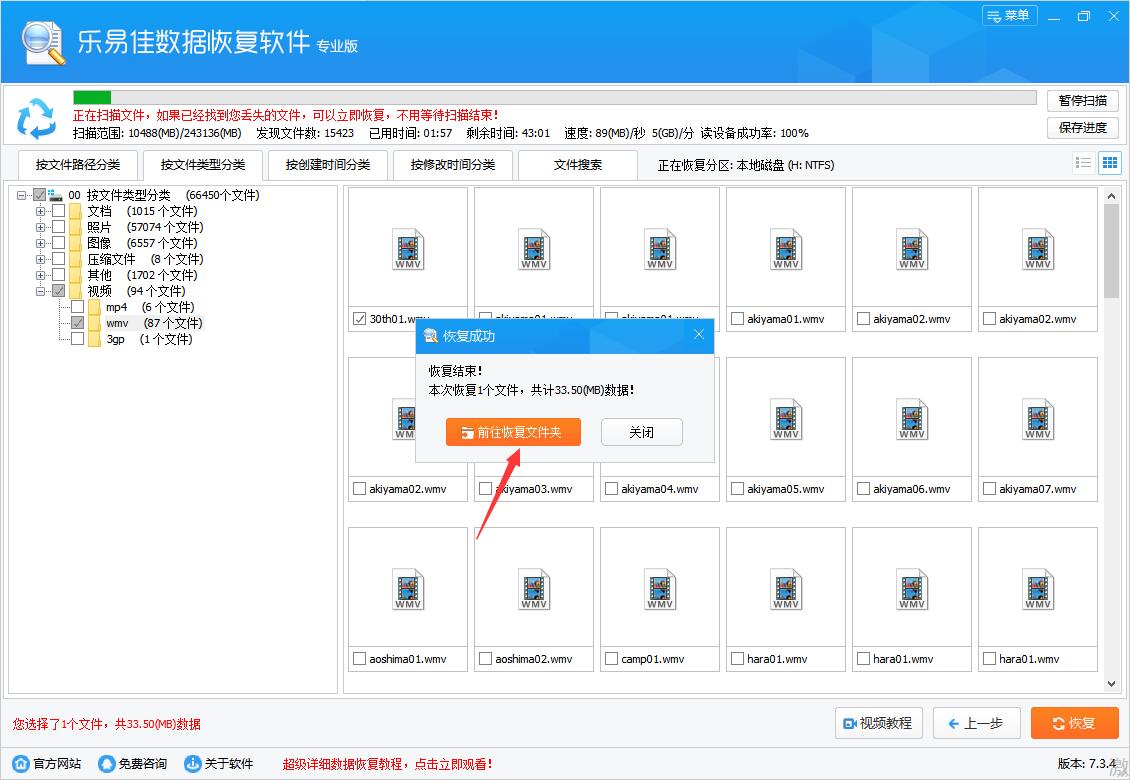Toggle the wmv type checkbox in tree
Image resolution: width=1130 pixels, height=780 pixels.
click(77, 323)
